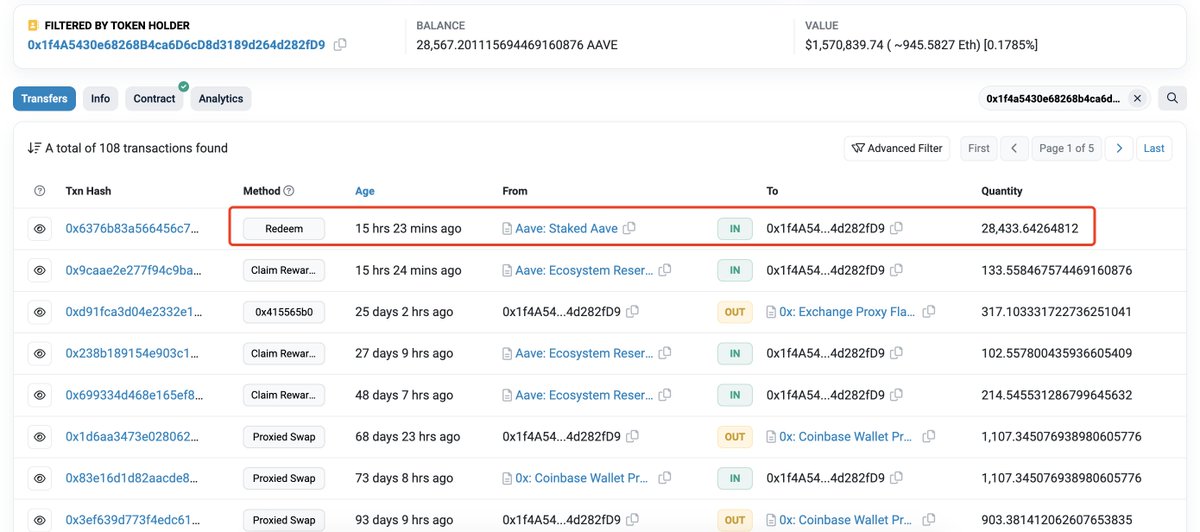
Task: Copy Ecosystem Reserve address in 0x699334d468 row
Action: [665, 395]
